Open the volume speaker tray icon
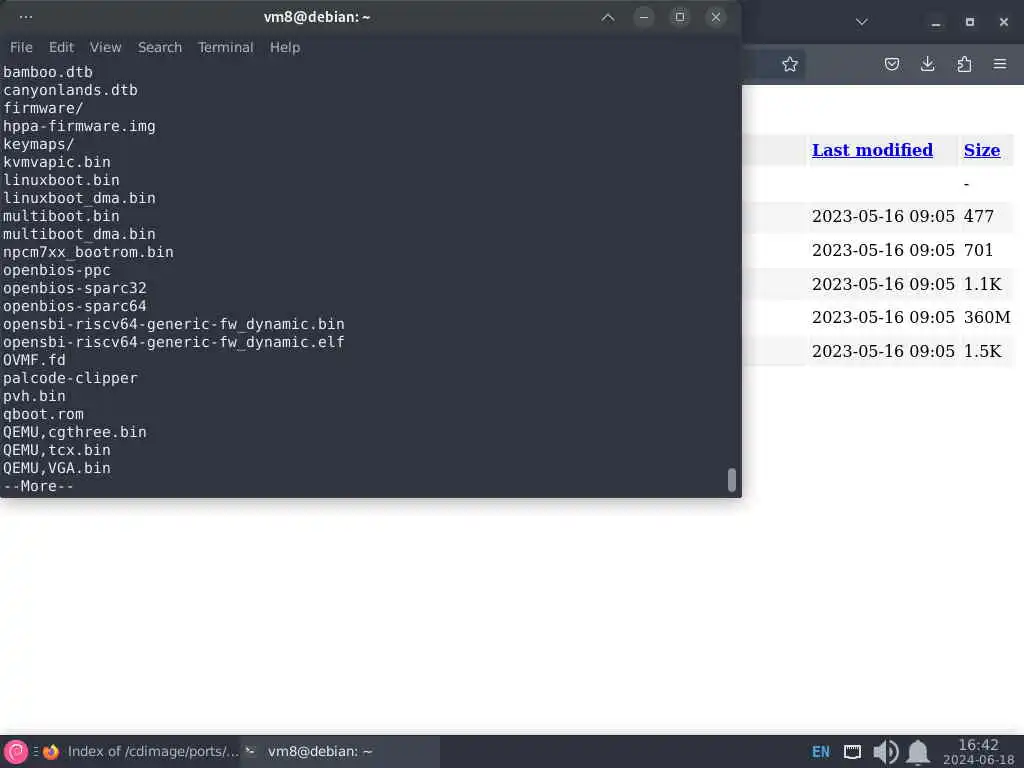 [886, 752]
